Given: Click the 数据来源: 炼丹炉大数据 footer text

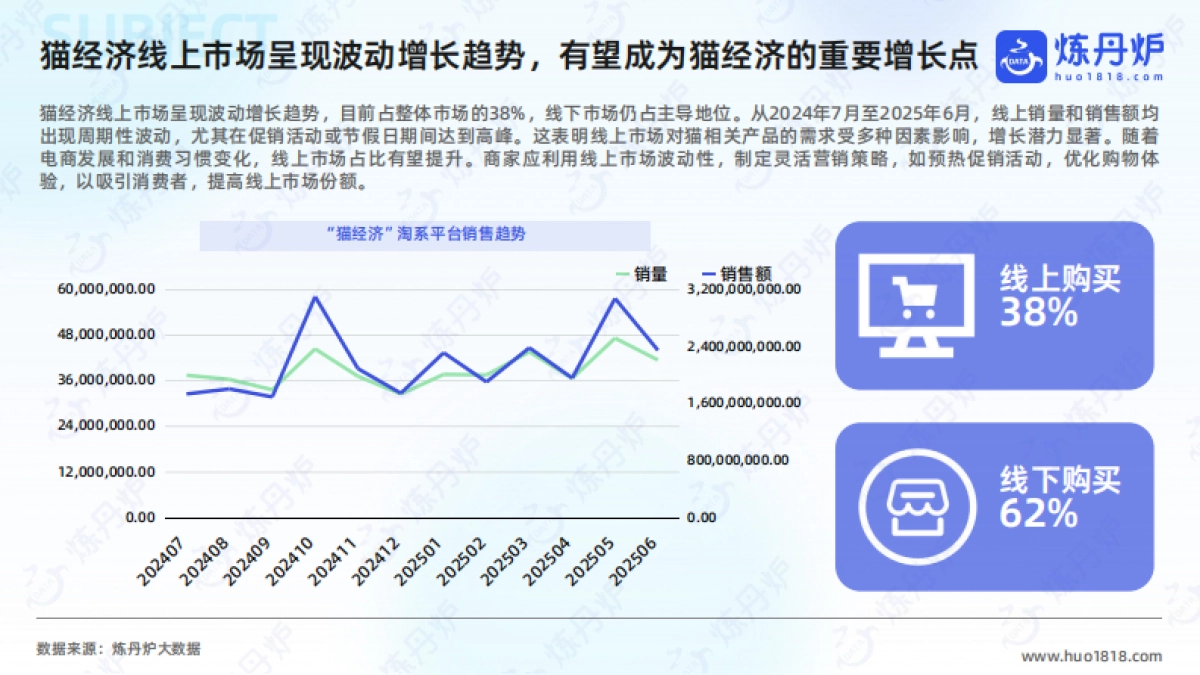Looking at the screenshot, I should tap(118, 648).
